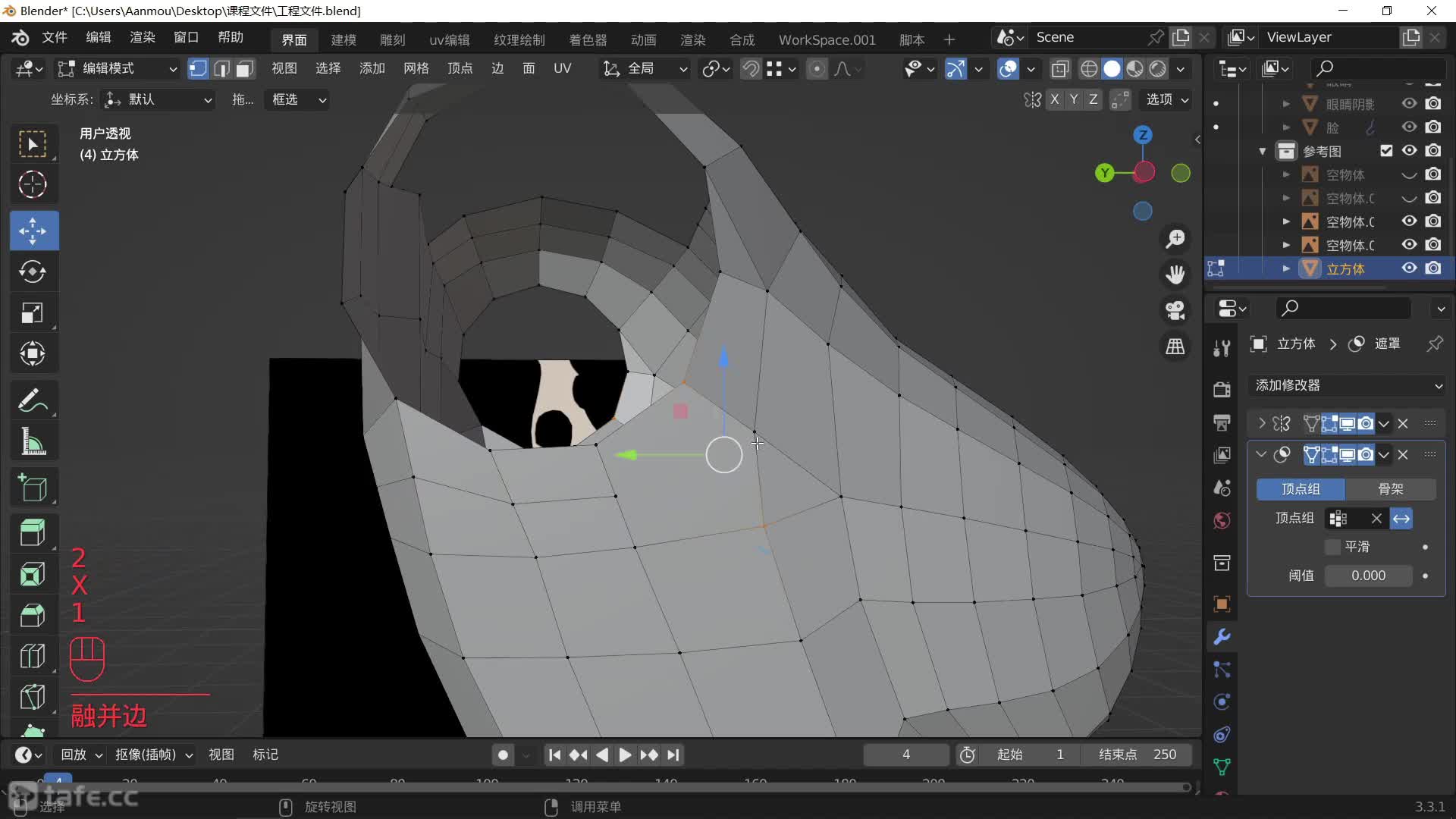Switch to face select mode
Viewport: 1456px width, 819px height.
[244, 69]
